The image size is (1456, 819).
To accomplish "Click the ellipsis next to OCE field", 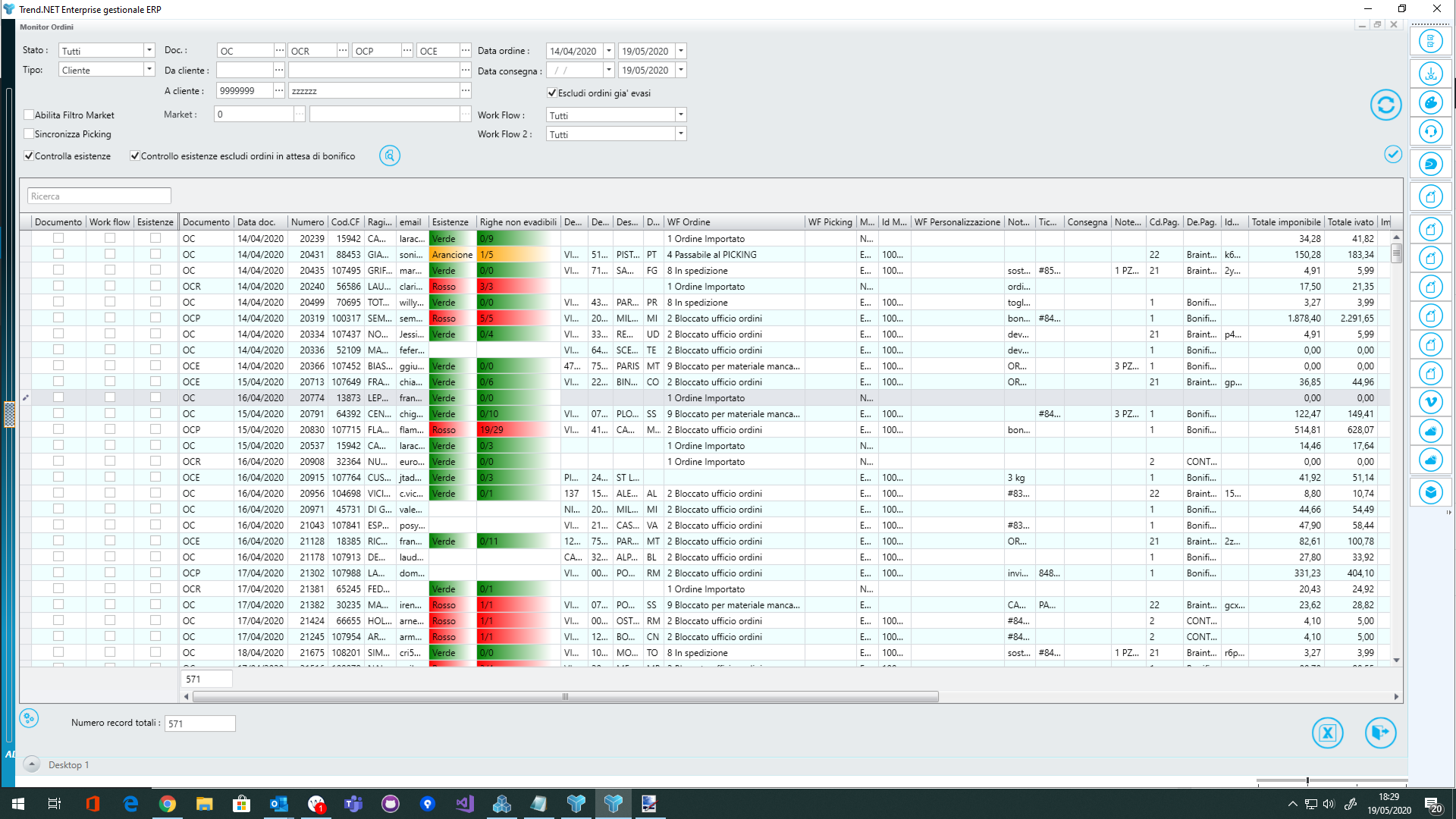I will (466, 50).
